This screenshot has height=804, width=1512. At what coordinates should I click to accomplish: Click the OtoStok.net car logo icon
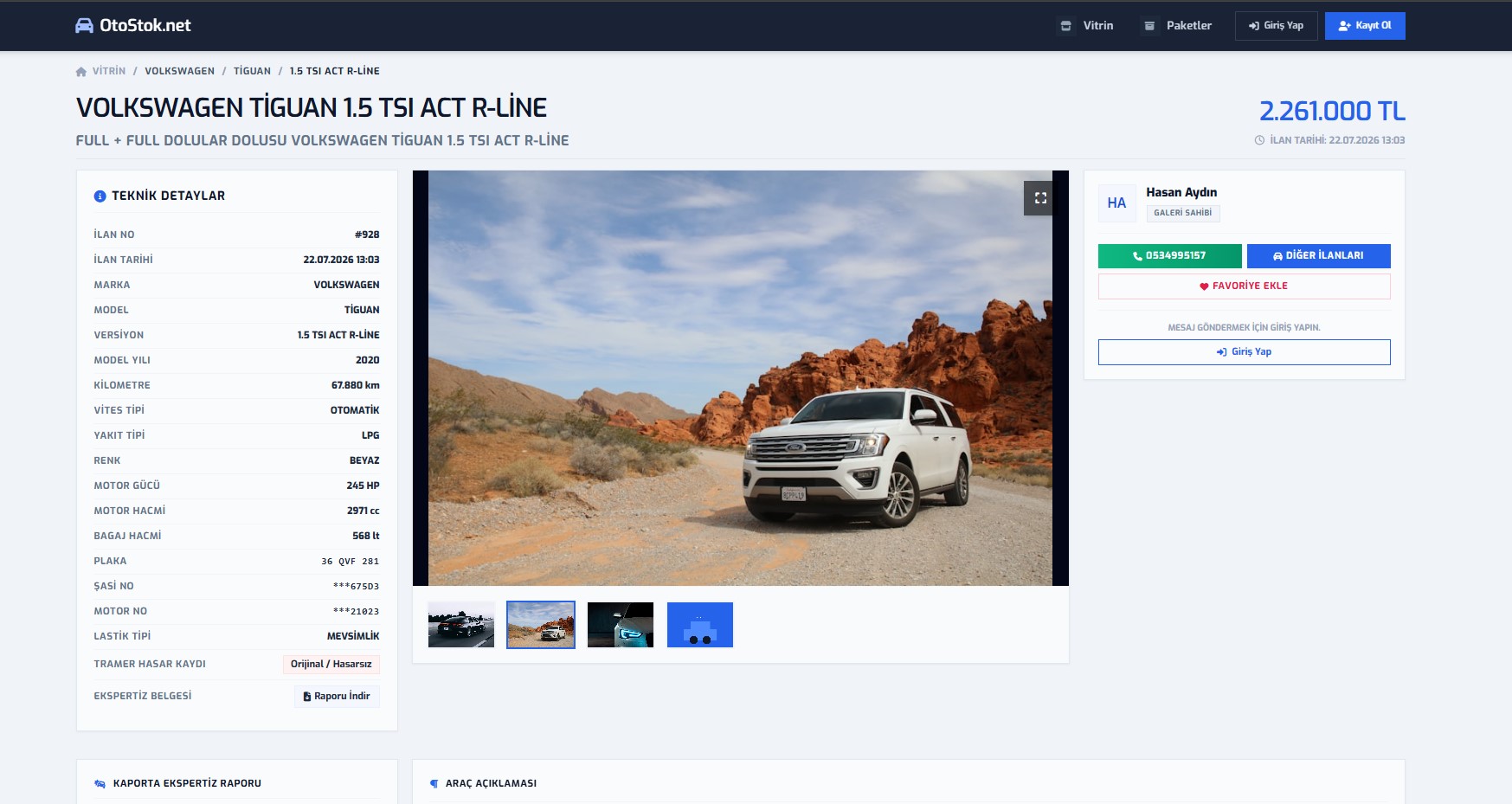tap(84, 26)
